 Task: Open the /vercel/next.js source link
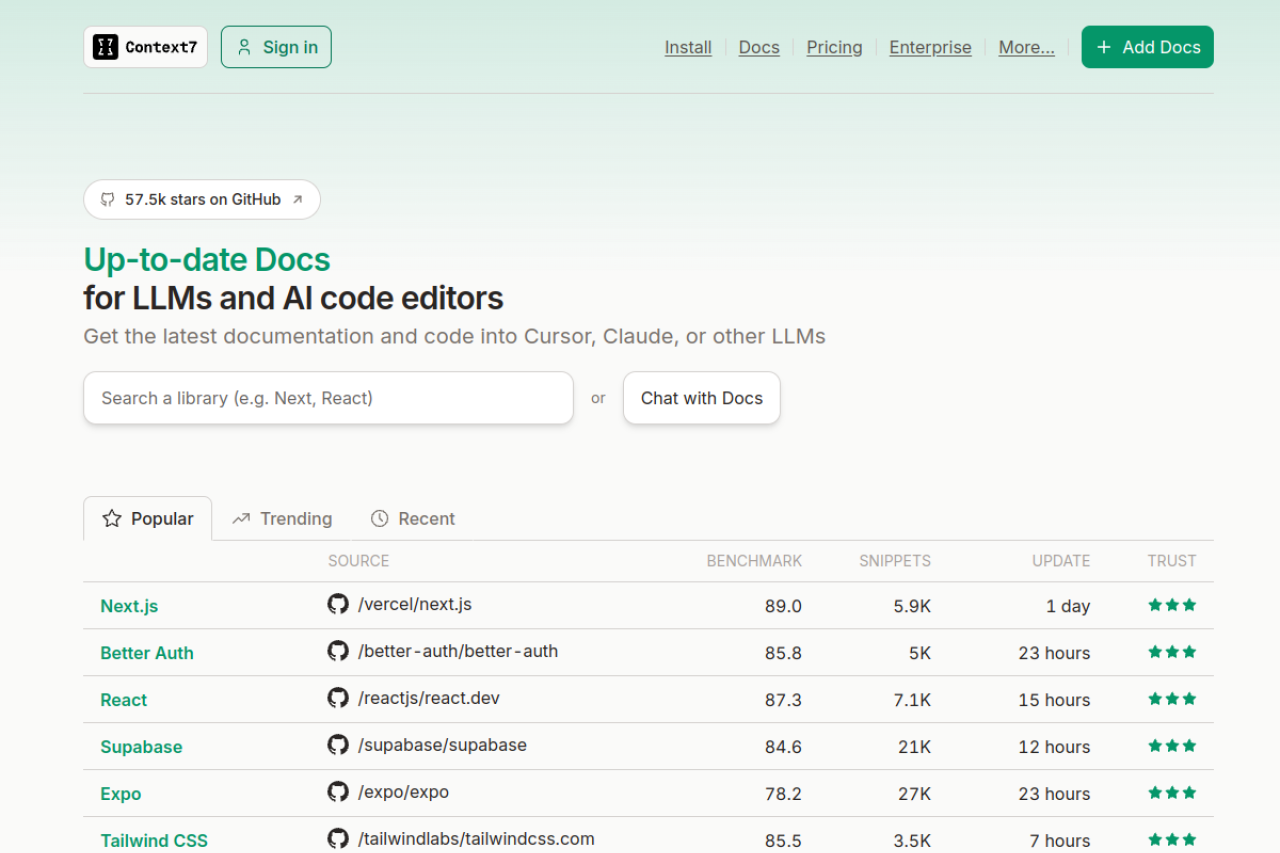tap(414, 604)
